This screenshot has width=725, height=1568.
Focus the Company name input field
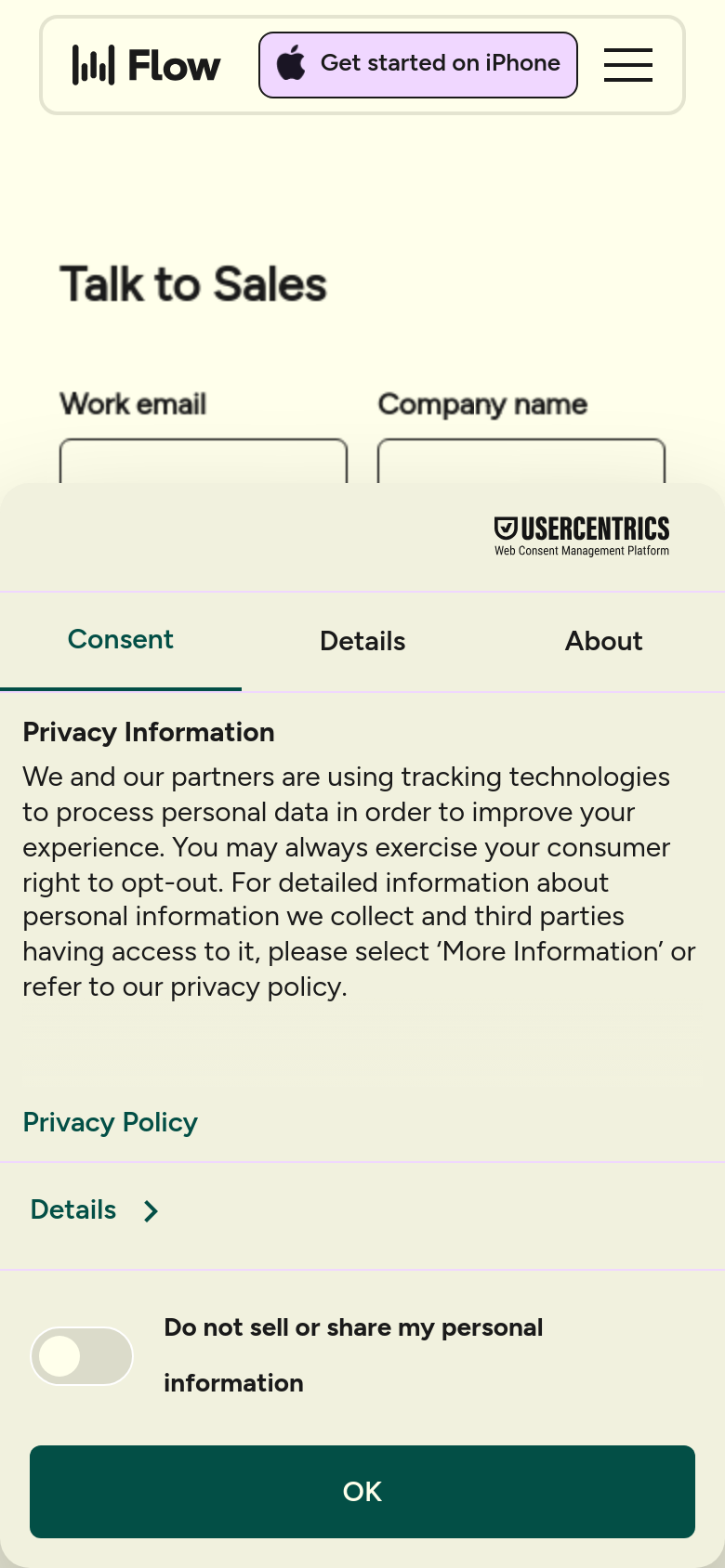pos(521,461)
